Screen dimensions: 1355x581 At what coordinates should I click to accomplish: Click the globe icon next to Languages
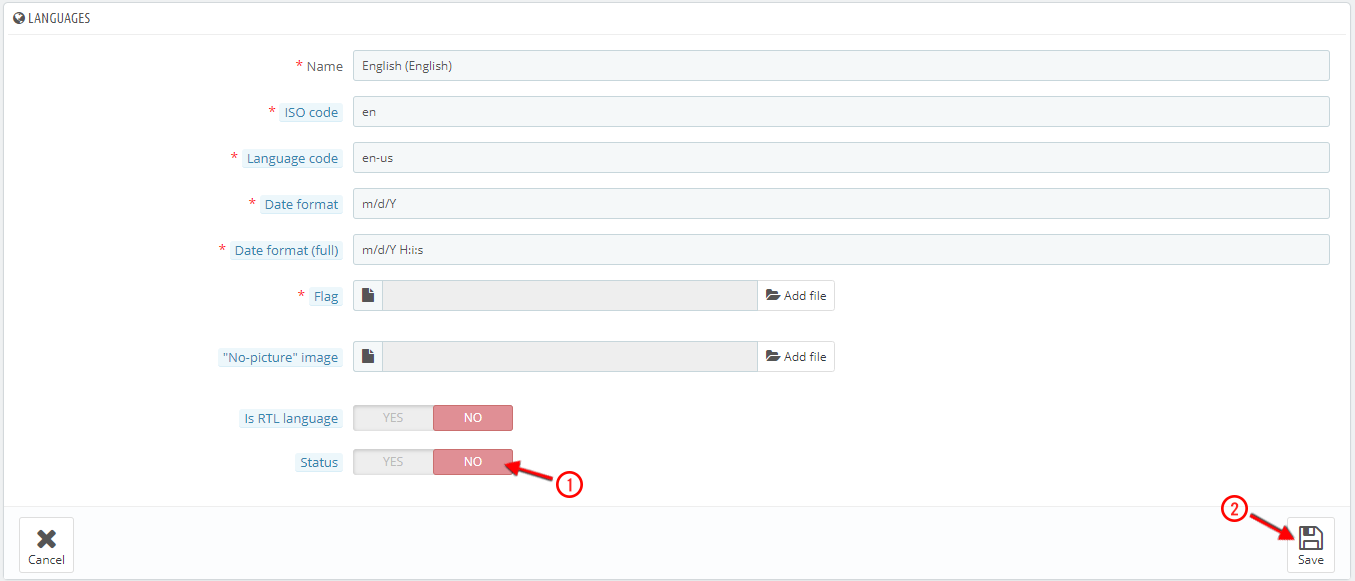pos(19,18)
